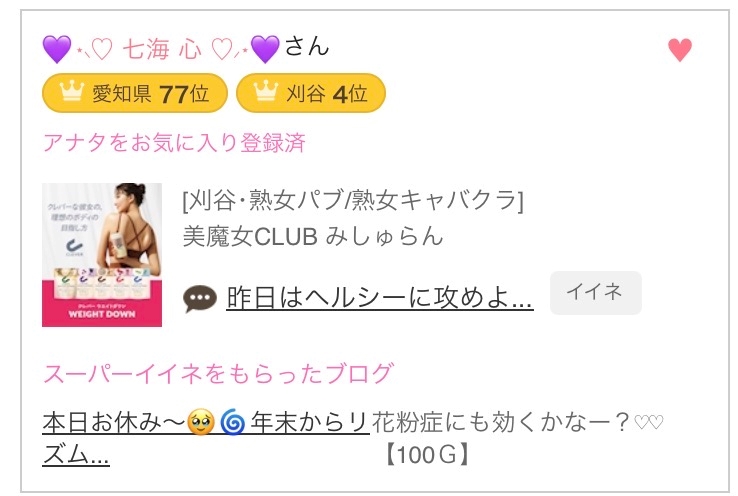Click the アナタをお気に入り登録済 status text

coord(174,142)
